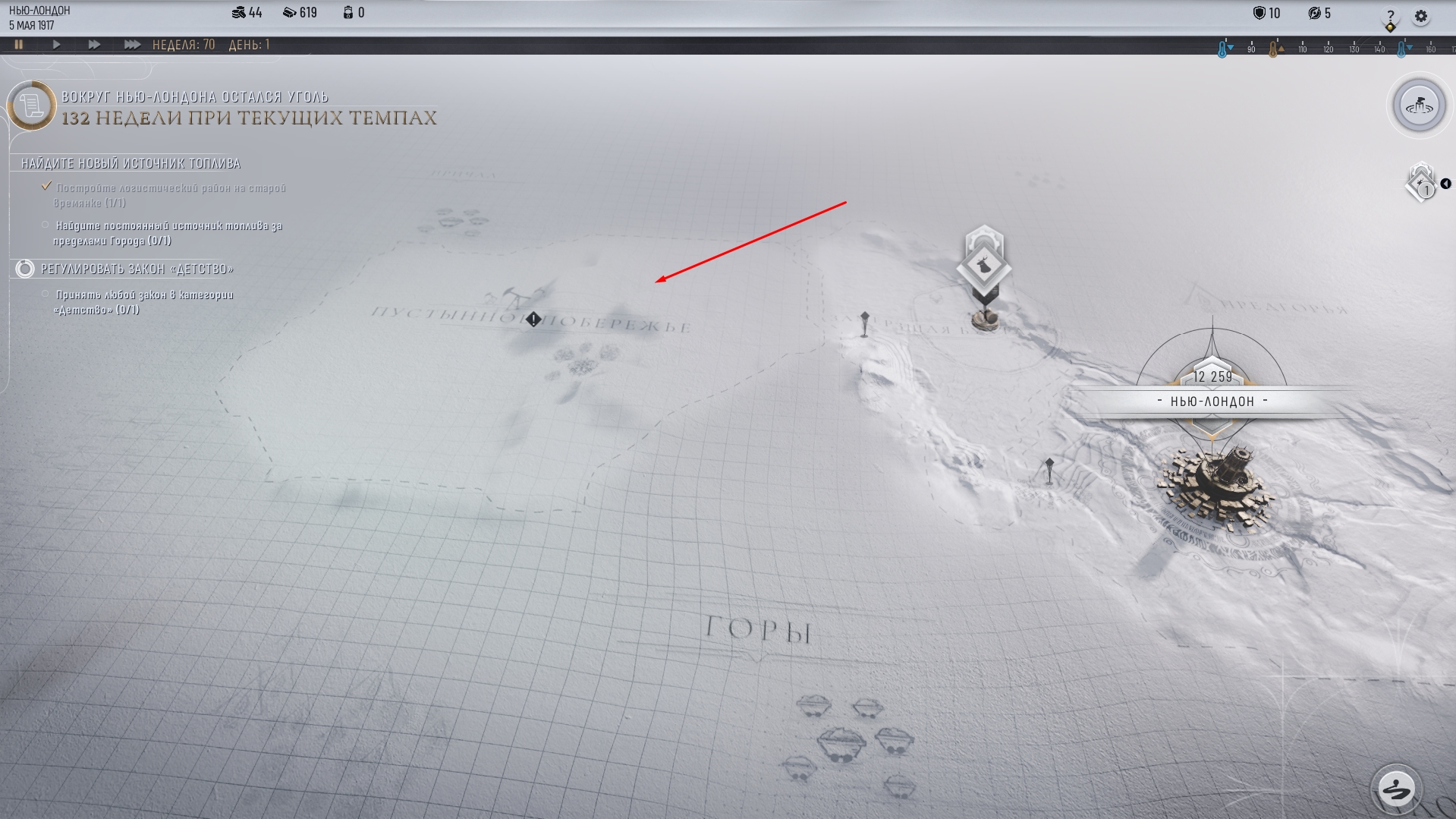The height and width of the screenshot is (819, 1456).
Task: Click the population counter 12 259
Action: pyautogui.click(x=1212, y=376)
